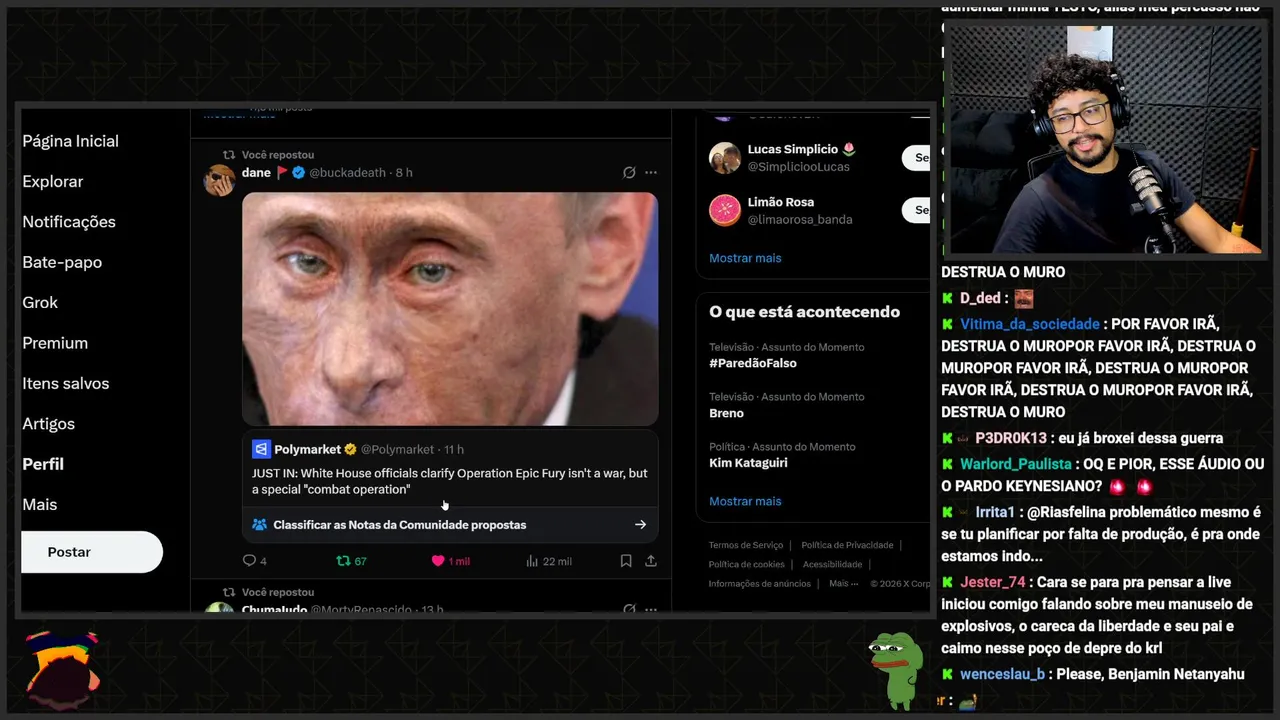Open the quoted Polymarket post text

(449, 481)
